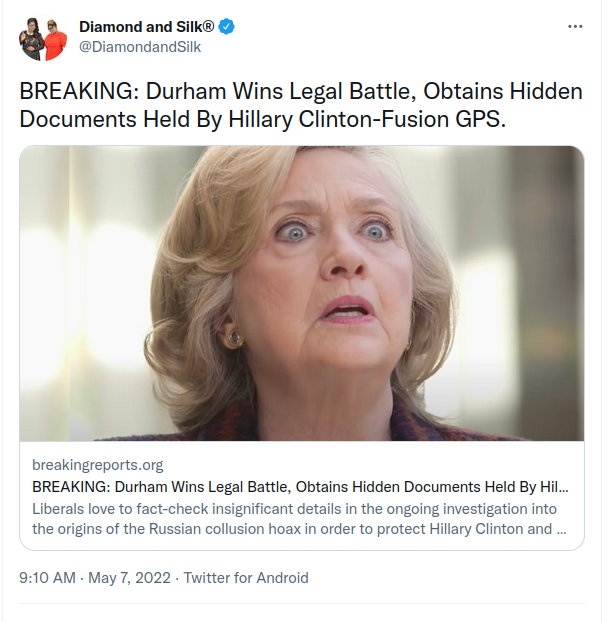The height and width of the screenshot is (622, 609).
Task: Open the link card preview photo
Action: coord(302,293)
